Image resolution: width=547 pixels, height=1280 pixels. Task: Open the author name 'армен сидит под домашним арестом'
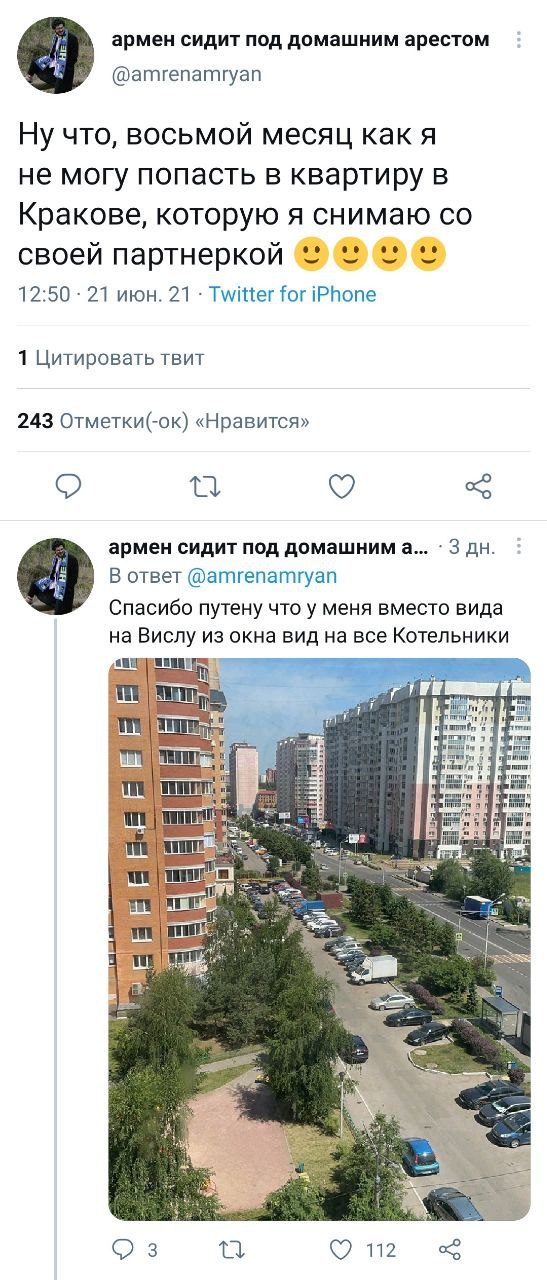tap(300, 40)
